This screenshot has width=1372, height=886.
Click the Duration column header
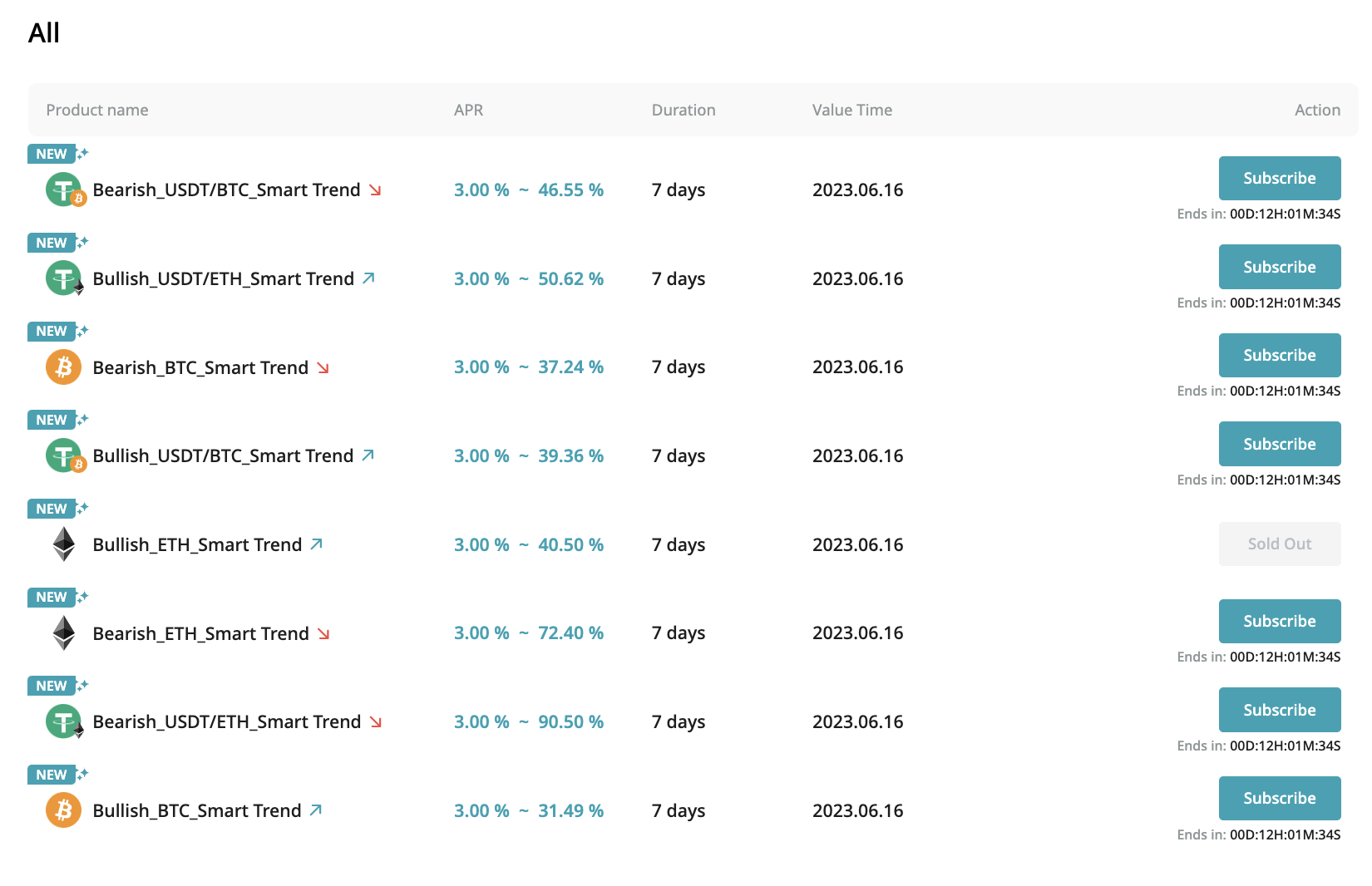click(683, 110)
